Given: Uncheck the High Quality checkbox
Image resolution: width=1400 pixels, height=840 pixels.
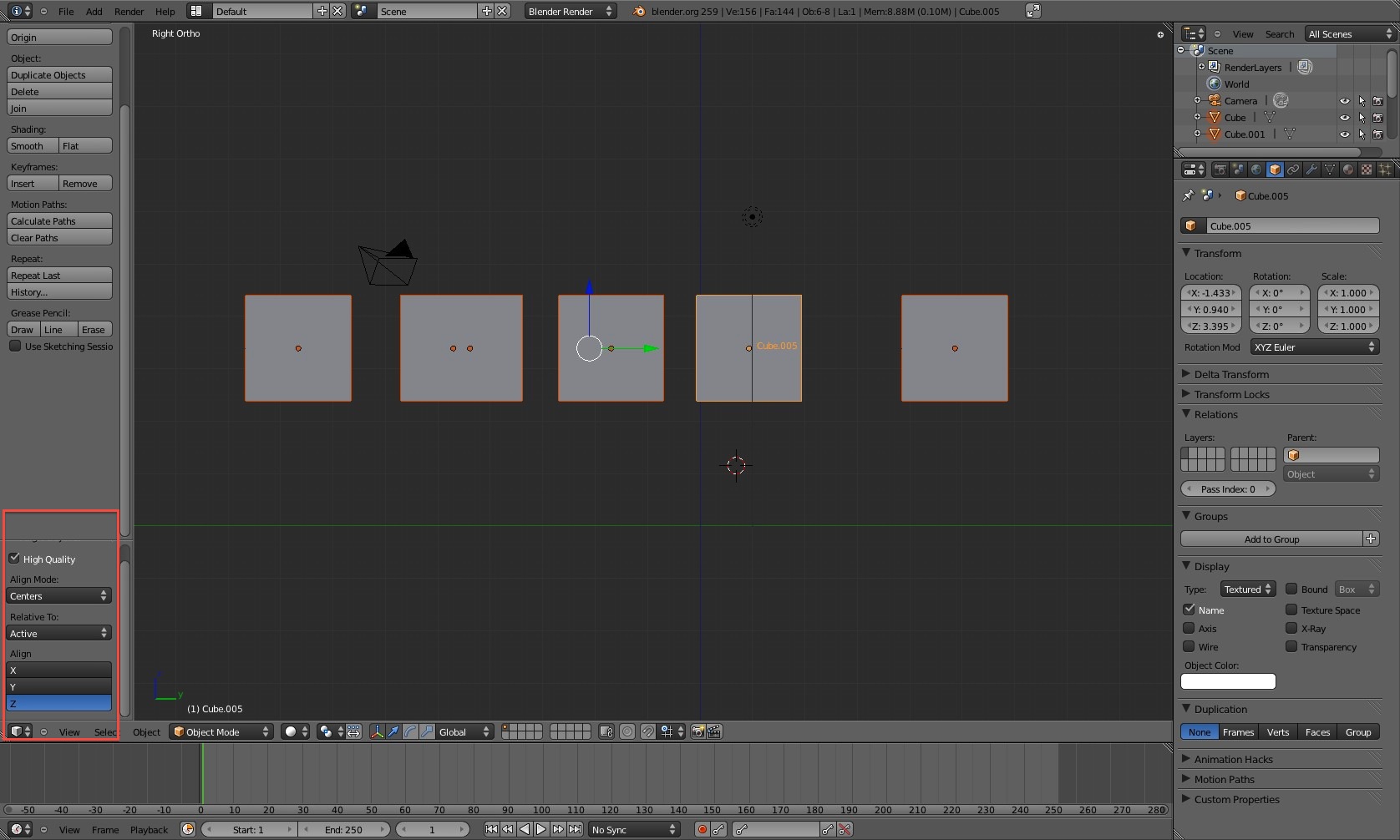Looking at the screenshot, I should click(x=14, y=558).
